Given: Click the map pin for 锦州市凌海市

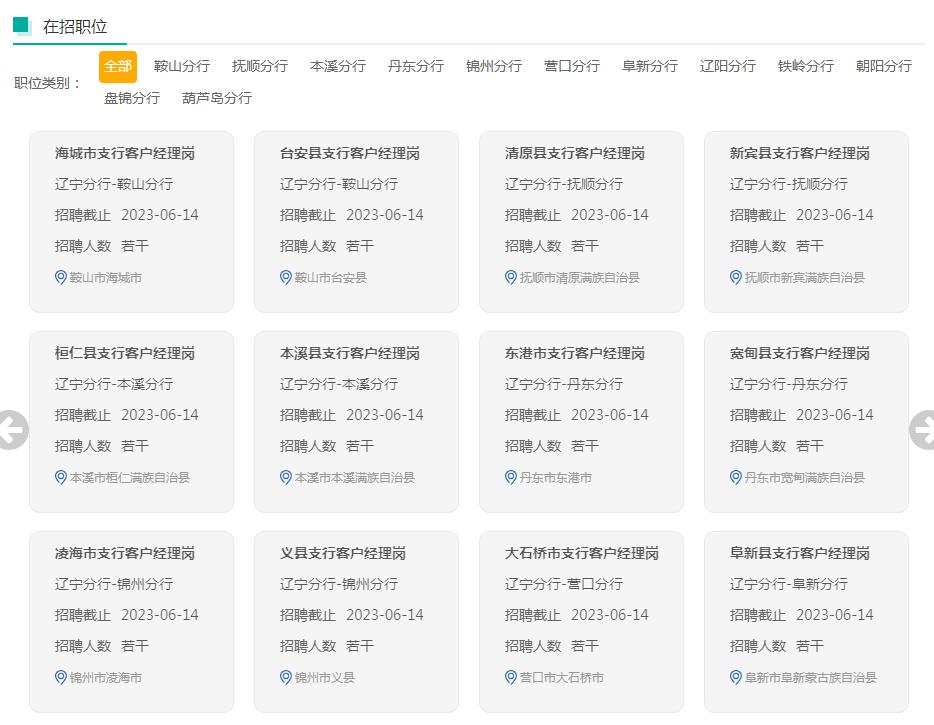Looking at the screenshot, I should pos(59,678).
